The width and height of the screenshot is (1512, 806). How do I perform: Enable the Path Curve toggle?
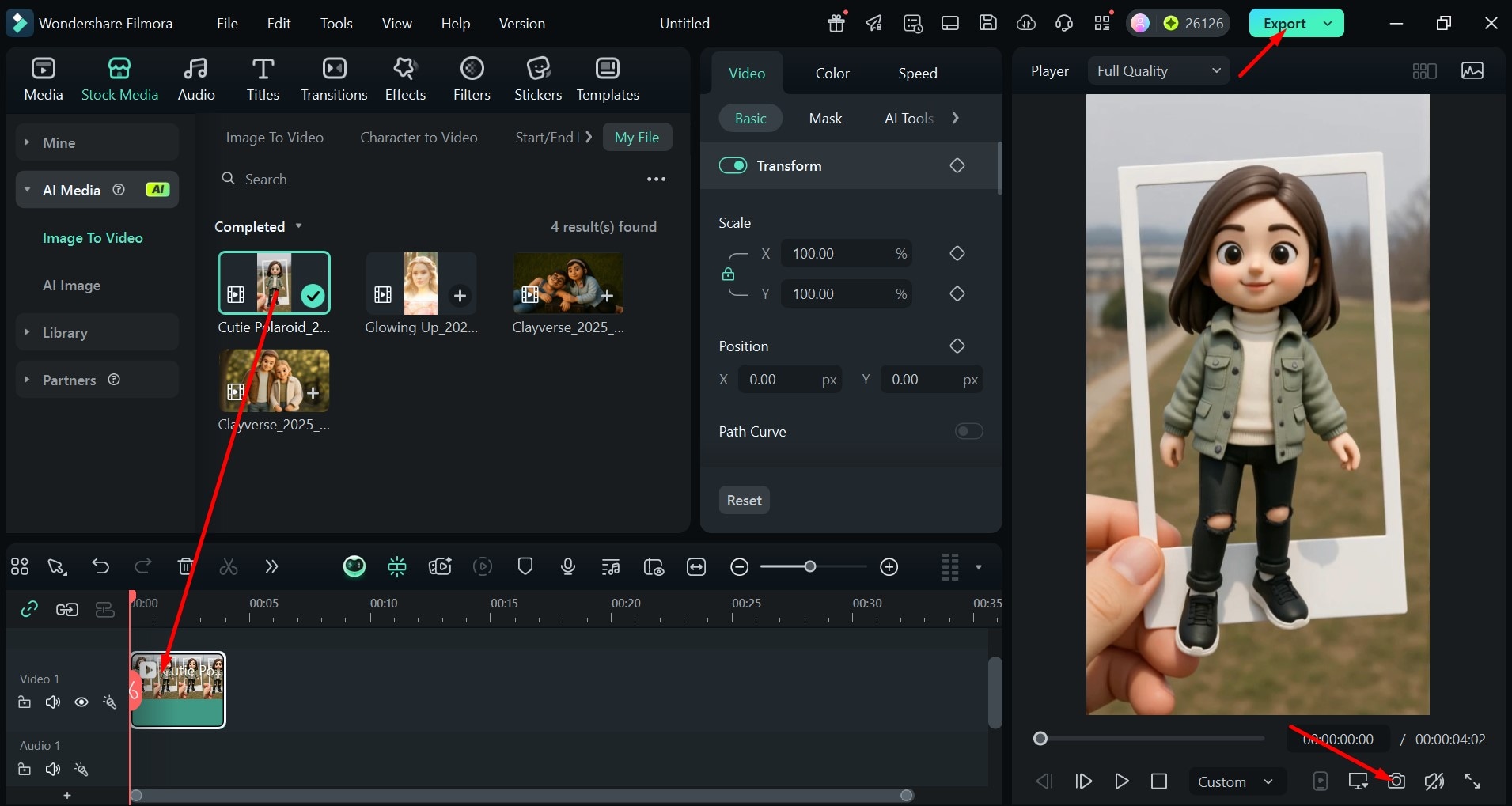968,431
